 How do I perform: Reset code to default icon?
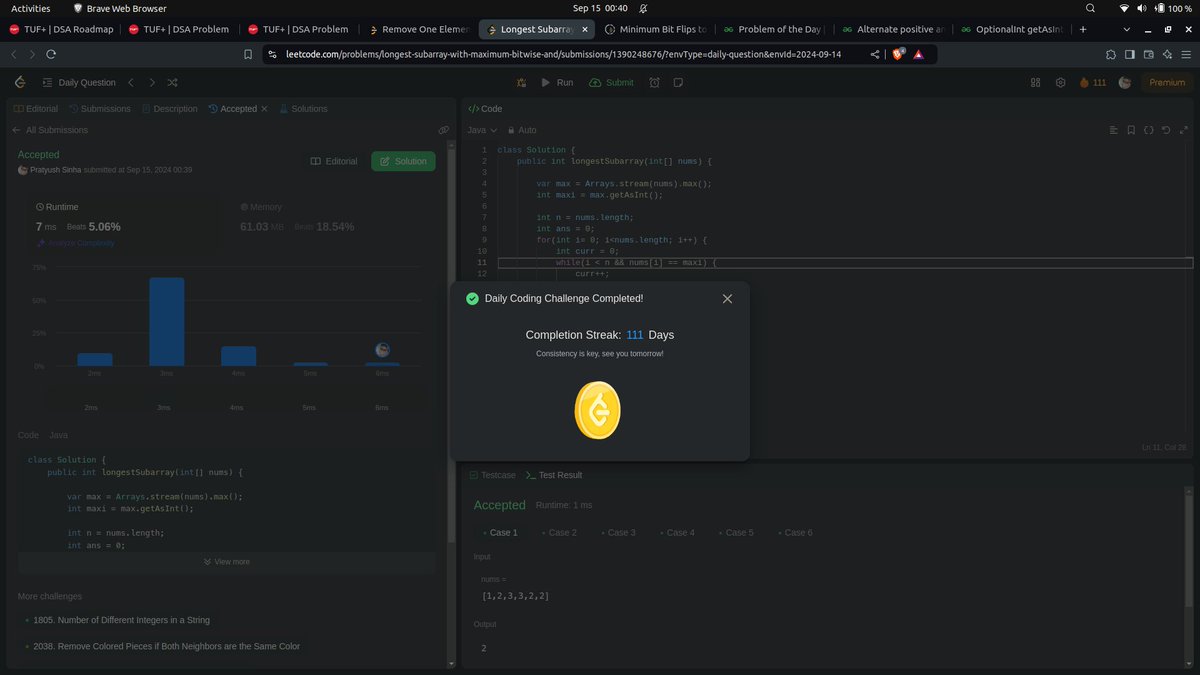(x=1166, y=130)
